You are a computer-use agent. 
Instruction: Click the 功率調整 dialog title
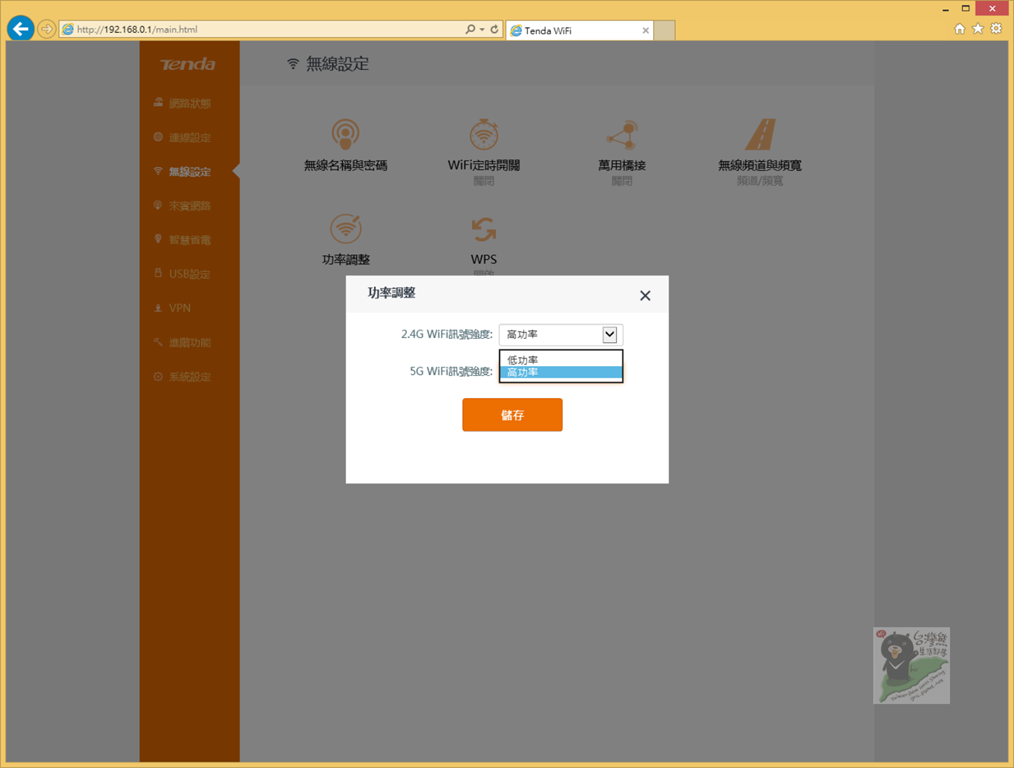click(391, 293)
